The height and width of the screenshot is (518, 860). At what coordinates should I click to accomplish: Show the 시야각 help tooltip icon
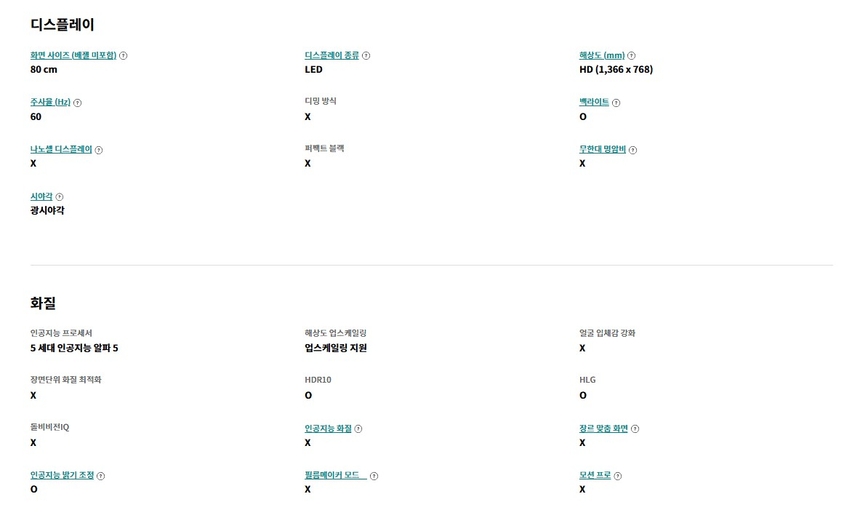tap(60, 197)
